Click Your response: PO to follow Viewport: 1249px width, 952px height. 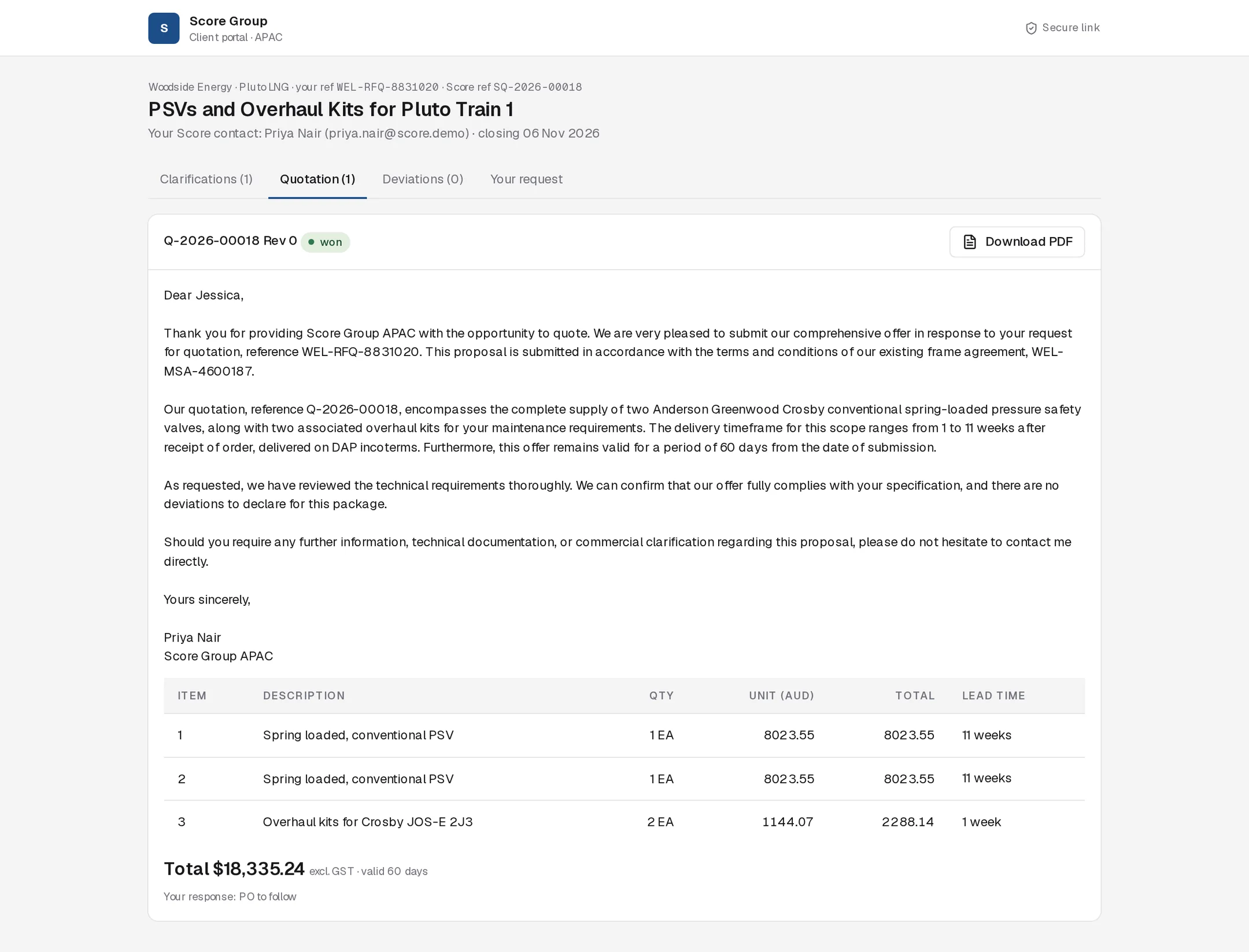230,897
